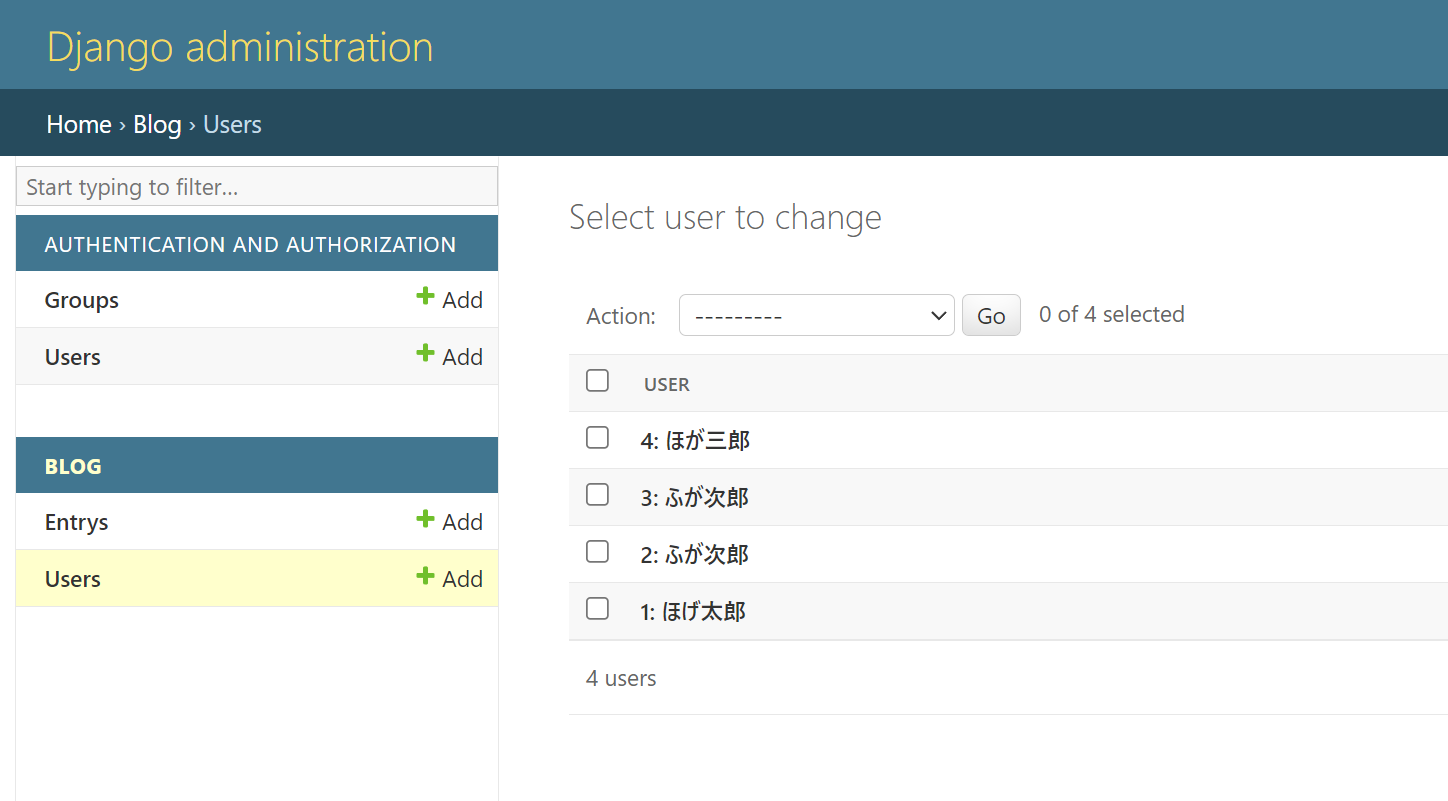
Task: Open user 4: ほが三郎
Action: click(695, 440)
